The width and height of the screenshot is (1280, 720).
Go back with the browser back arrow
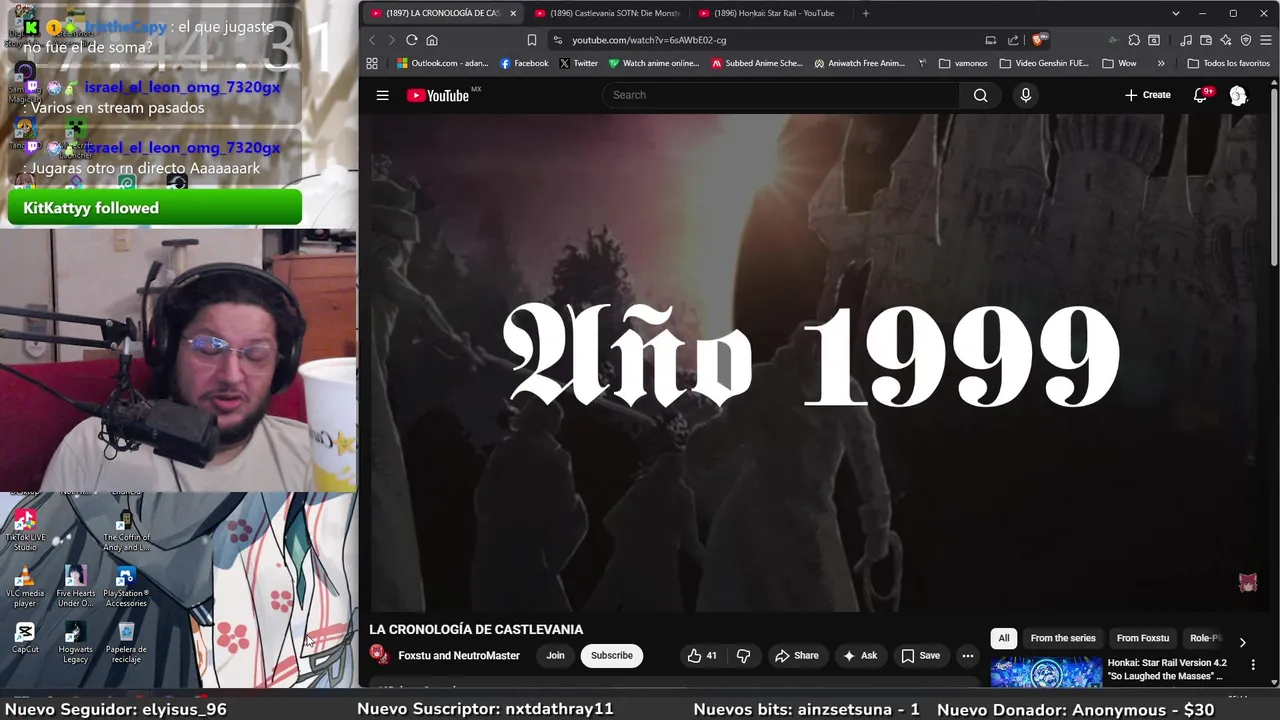click(x=372, y=40)
